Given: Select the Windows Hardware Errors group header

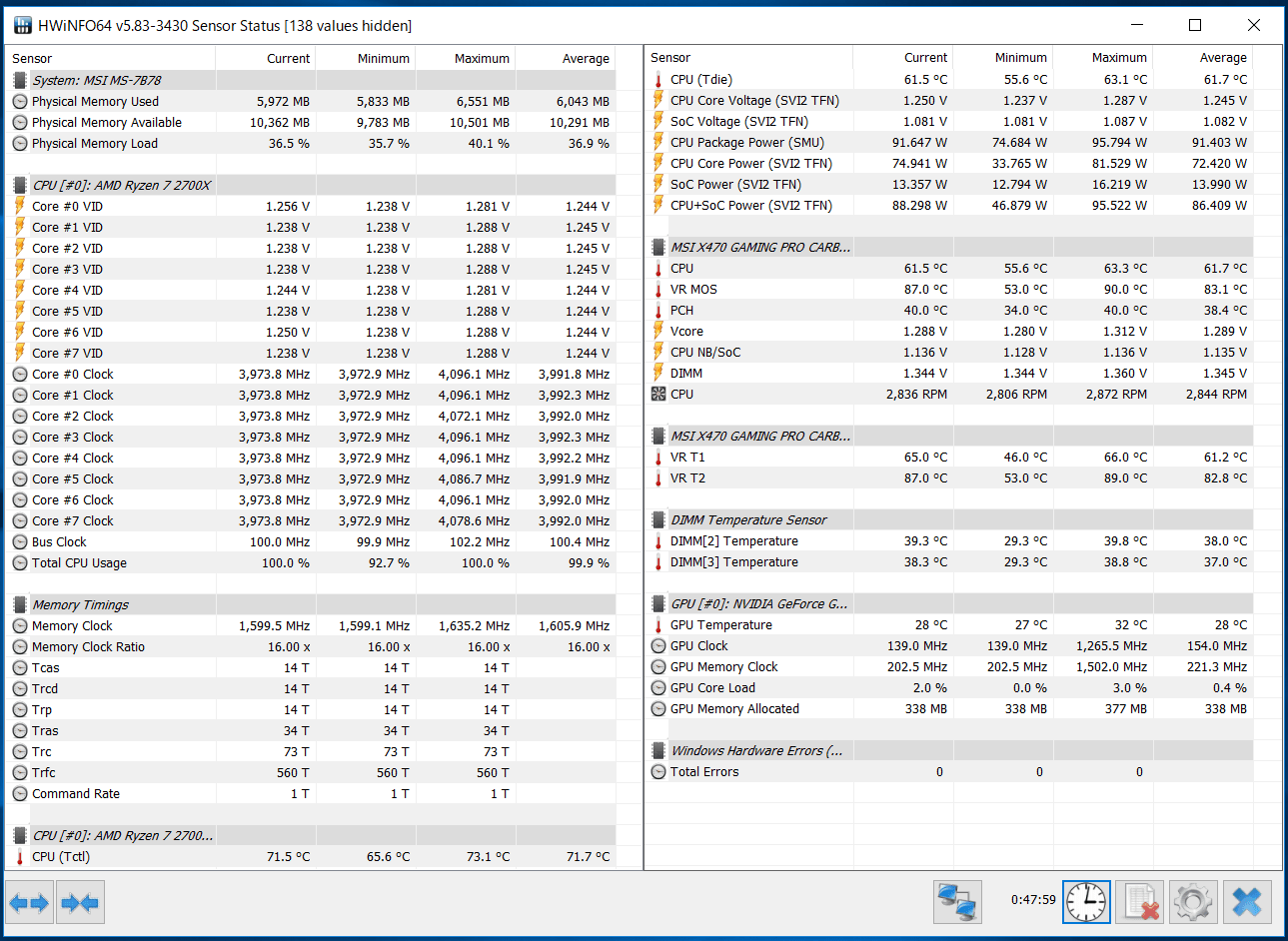Looking at the screenshot, I should (949, 751).
